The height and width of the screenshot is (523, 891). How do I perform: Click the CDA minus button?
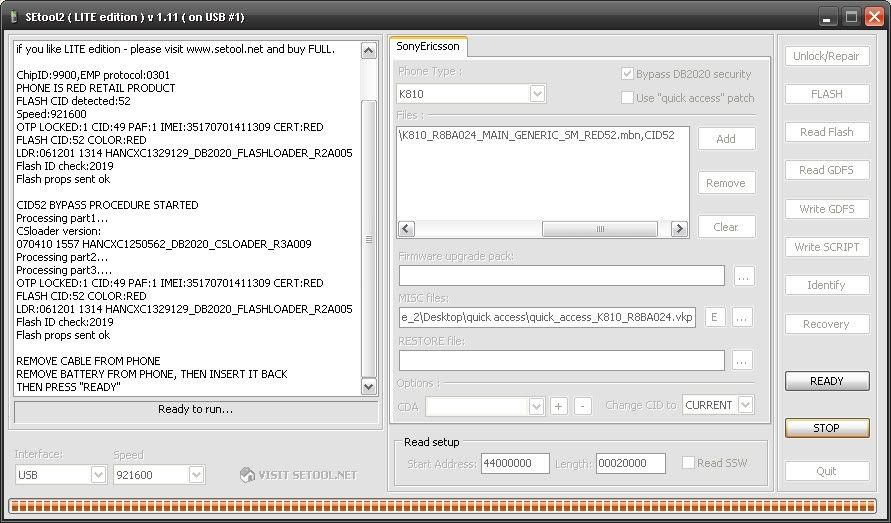[582, 406]
